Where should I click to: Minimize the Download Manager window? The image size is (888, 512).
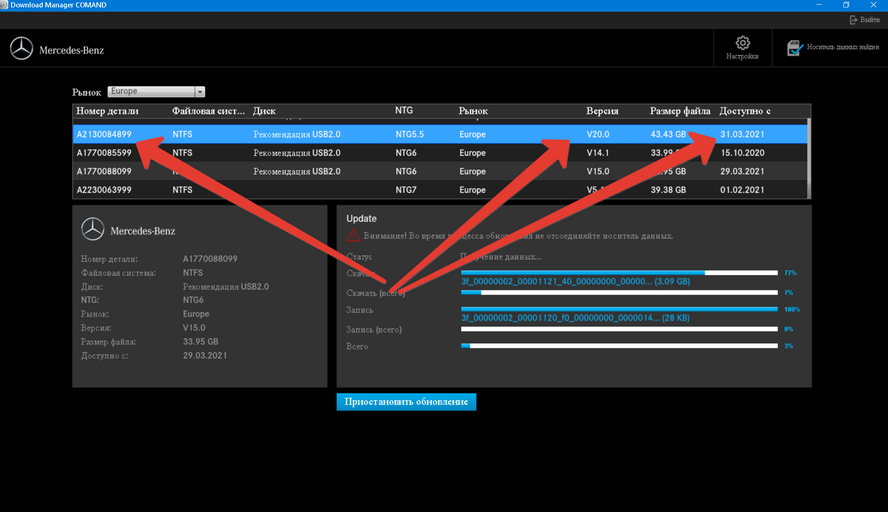[819, 5]
